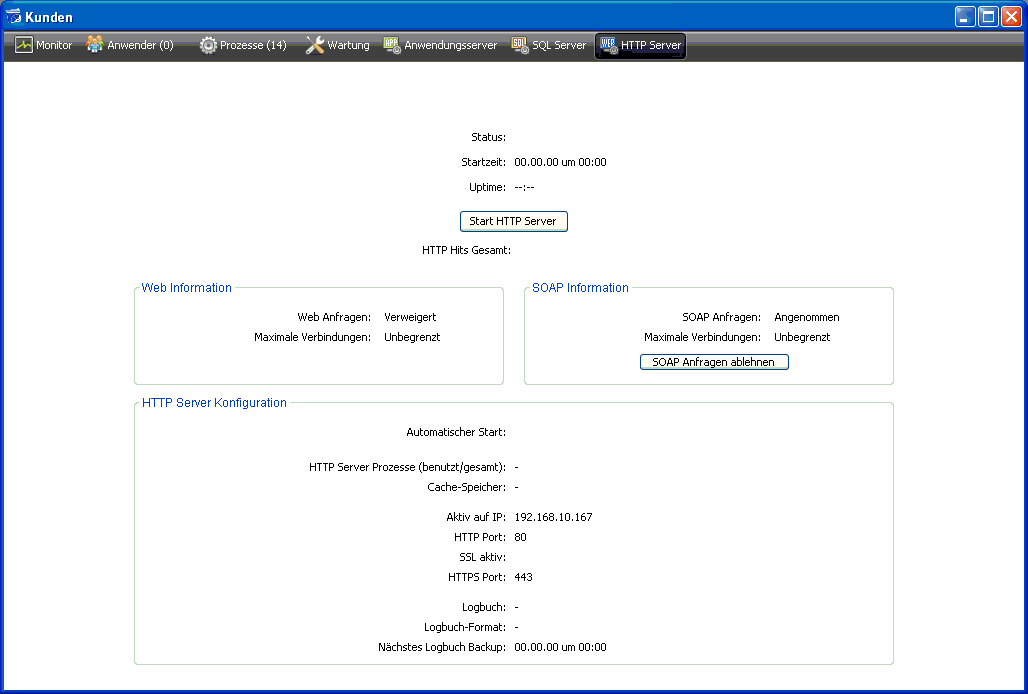Click the HTTP Server web icon

(x=608, y=45)
